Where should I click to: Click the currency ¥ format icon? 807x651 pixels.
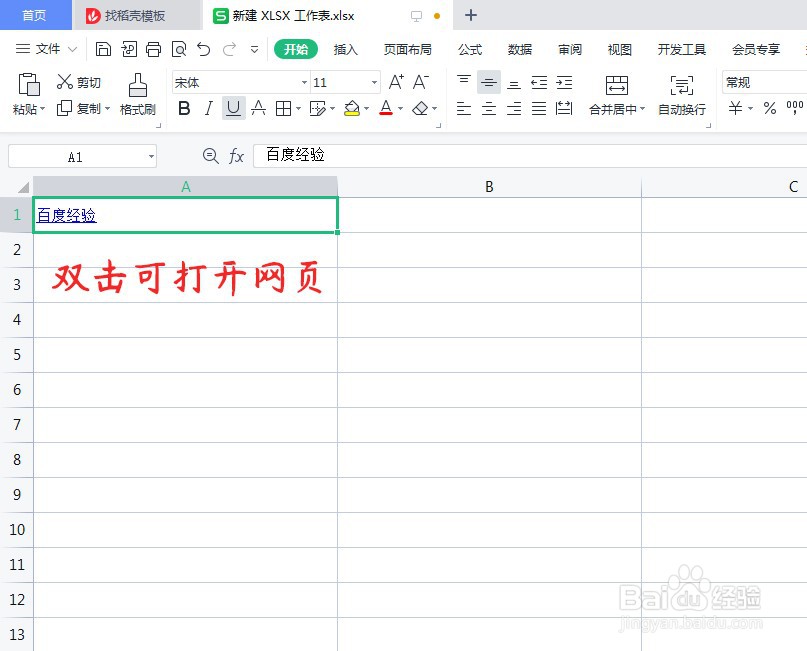pos(735,108)
